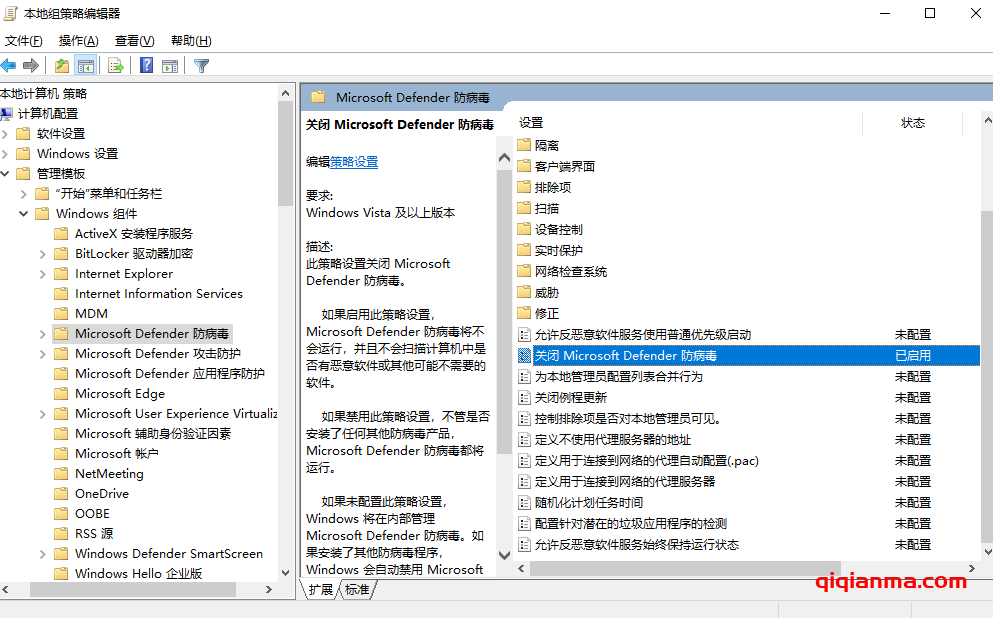Open the 操作(A) menu
Screen dimensions: 993x618
coord(78,41)
